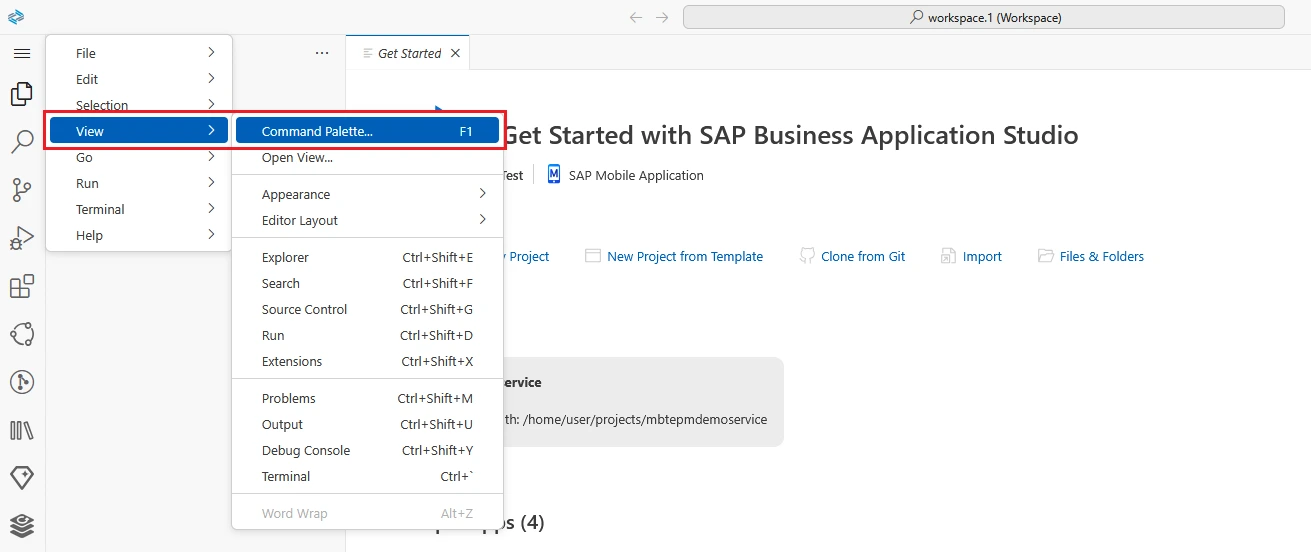Choose Extensions in the View submenu
This screenshot has height=552, width=1311.
click(367, 361)
